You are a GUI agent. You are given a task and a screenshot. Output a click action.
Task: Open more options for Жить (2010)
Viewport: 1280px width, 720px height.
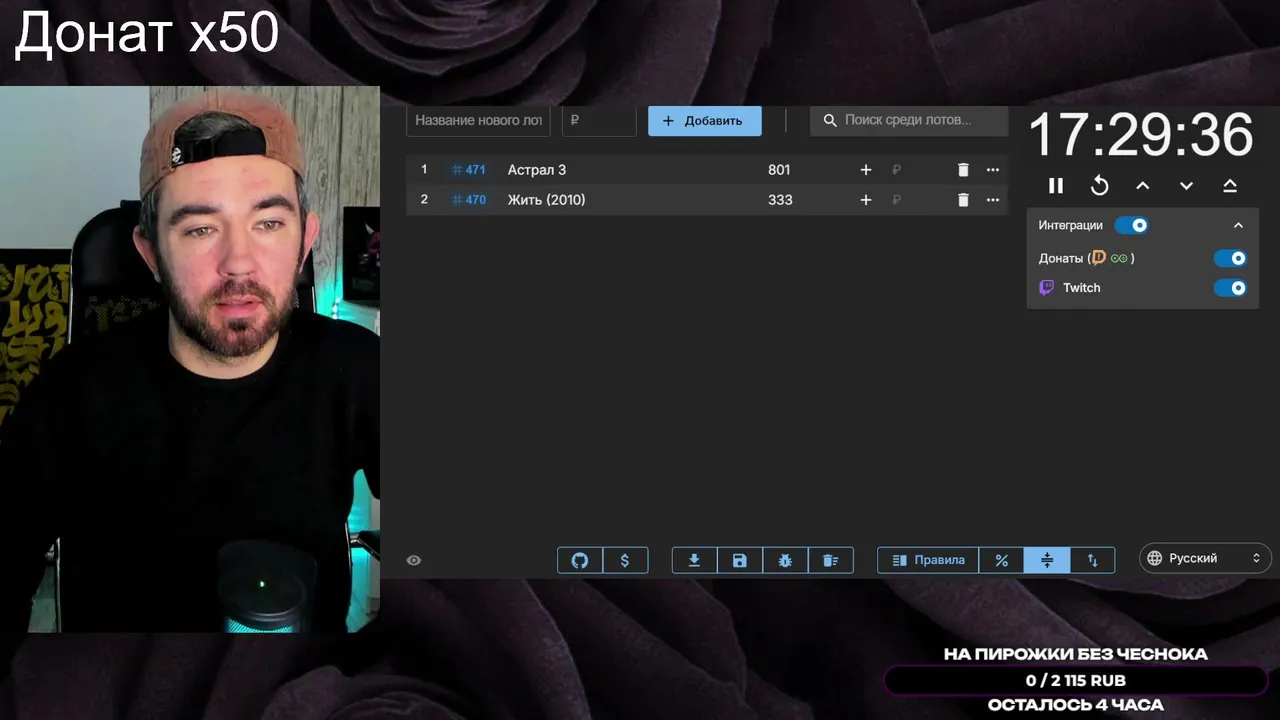[x=993, y=200]
